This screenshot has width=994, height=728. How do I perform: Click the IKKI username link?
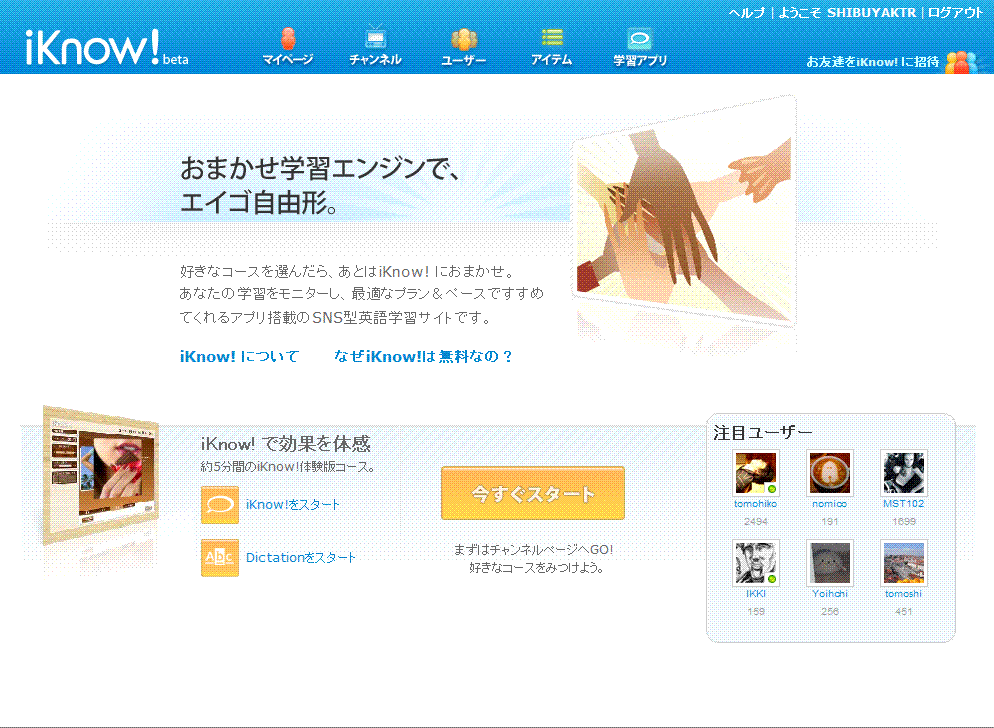pyautogui.click(x=756, y=594)
